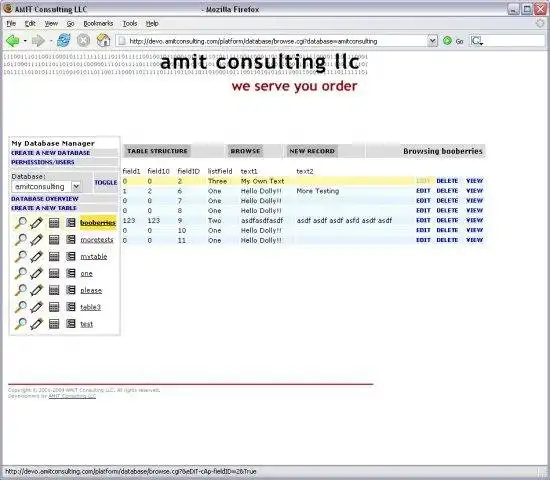Click the 'More Testing' text2 cell
This screenshot has width=550, height=480.
[318, 191]
